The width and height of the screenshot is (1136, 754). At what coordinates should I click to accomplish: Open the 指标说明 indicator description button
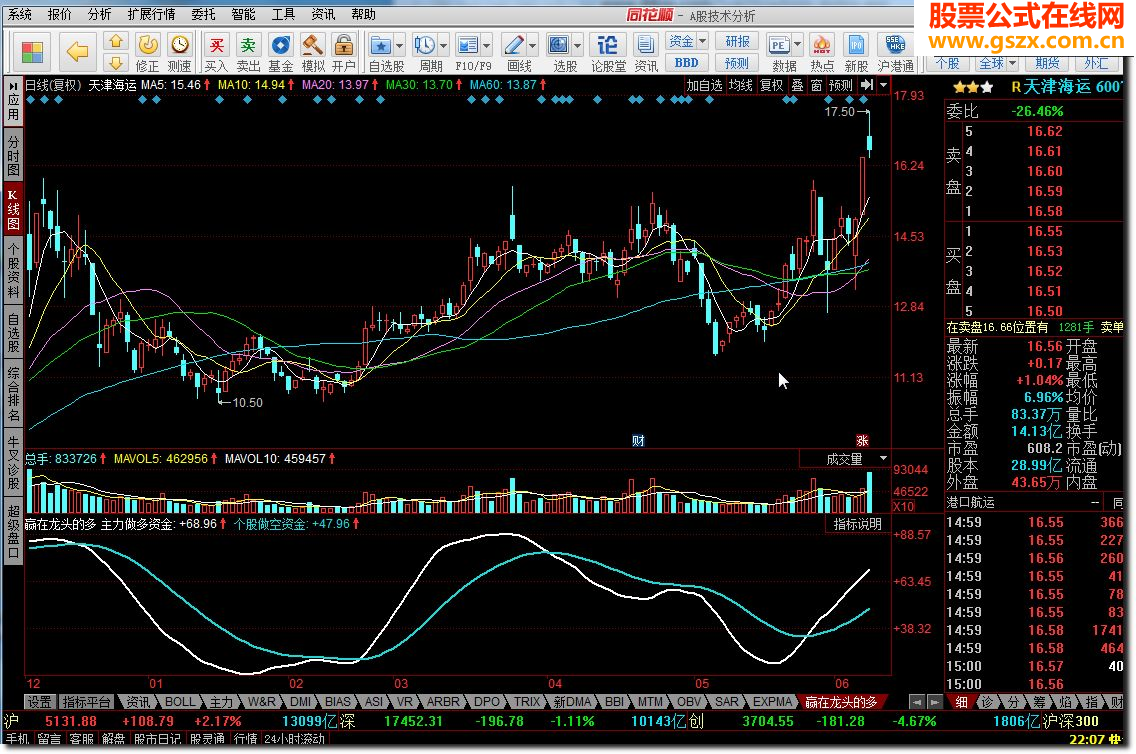[858, 524]
